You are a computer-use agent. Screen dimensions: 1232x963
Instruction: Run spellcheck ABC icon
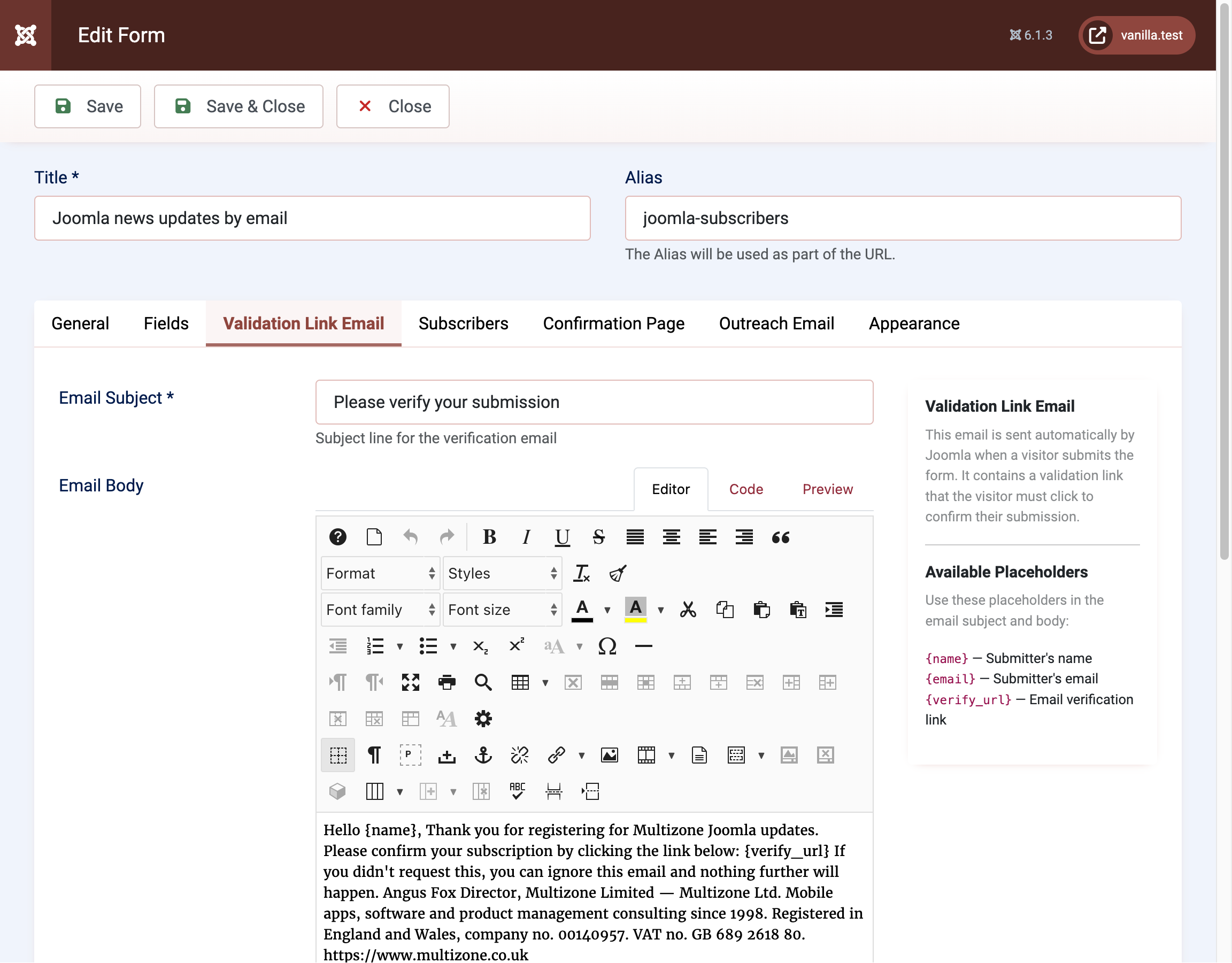(517, 791)
